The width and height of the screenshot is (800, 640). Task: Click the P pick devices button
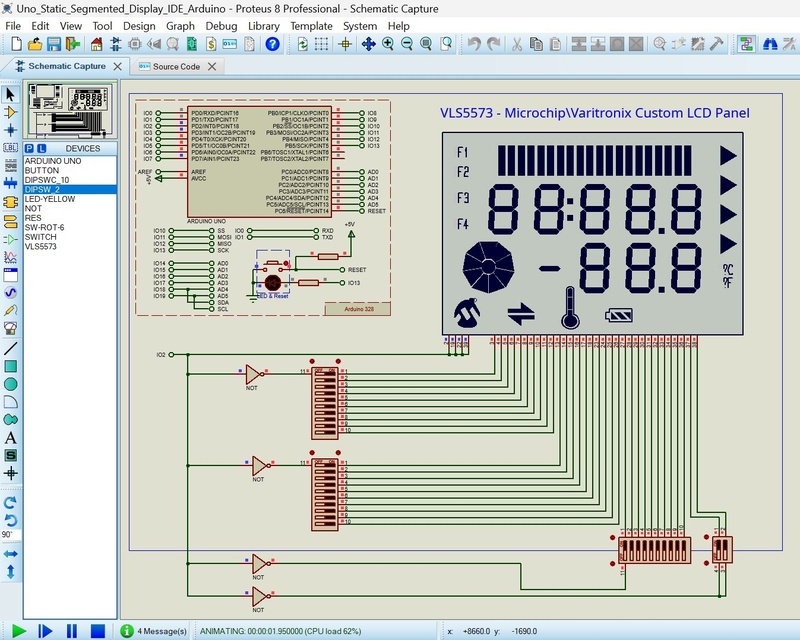click(29, 148)
